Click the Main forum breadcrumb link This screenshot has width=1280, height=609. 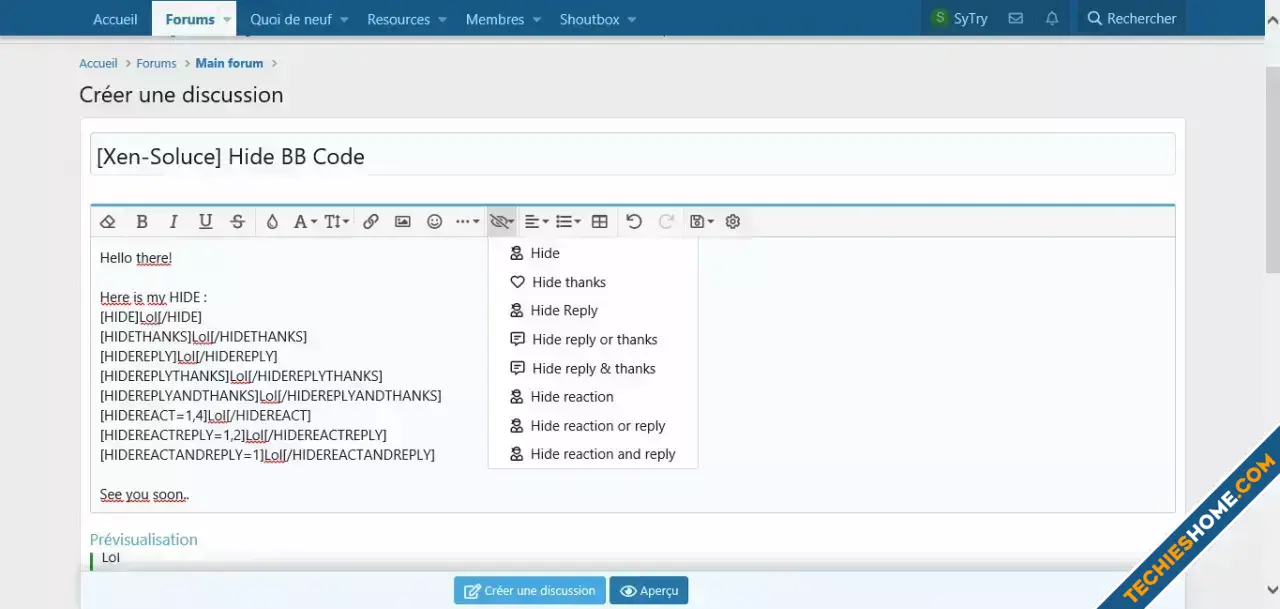[x=229, y=63]
